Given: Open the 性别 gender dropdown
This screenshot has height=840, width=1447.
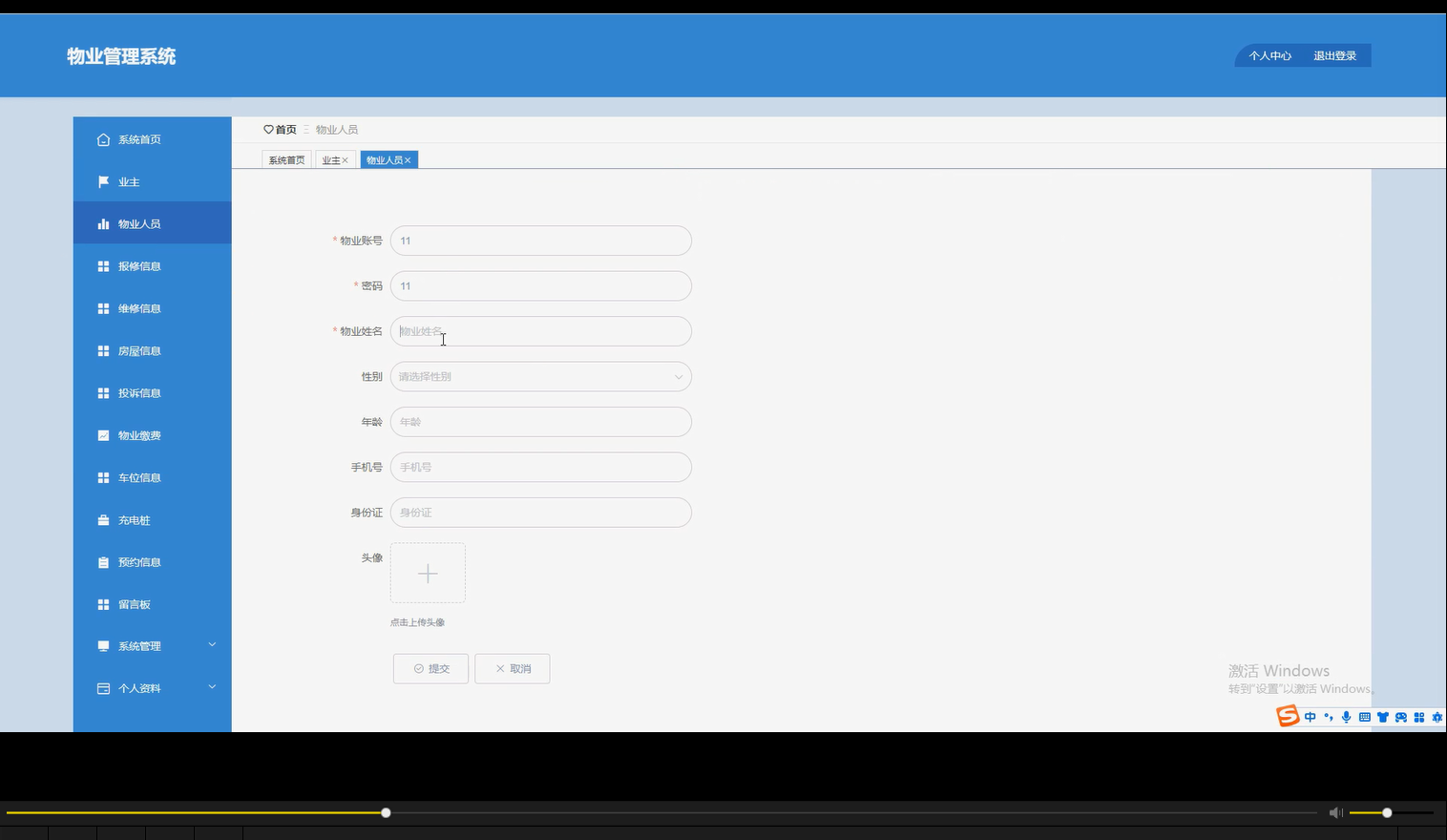Looking at the screenshot, I should [x=540, y=377].
